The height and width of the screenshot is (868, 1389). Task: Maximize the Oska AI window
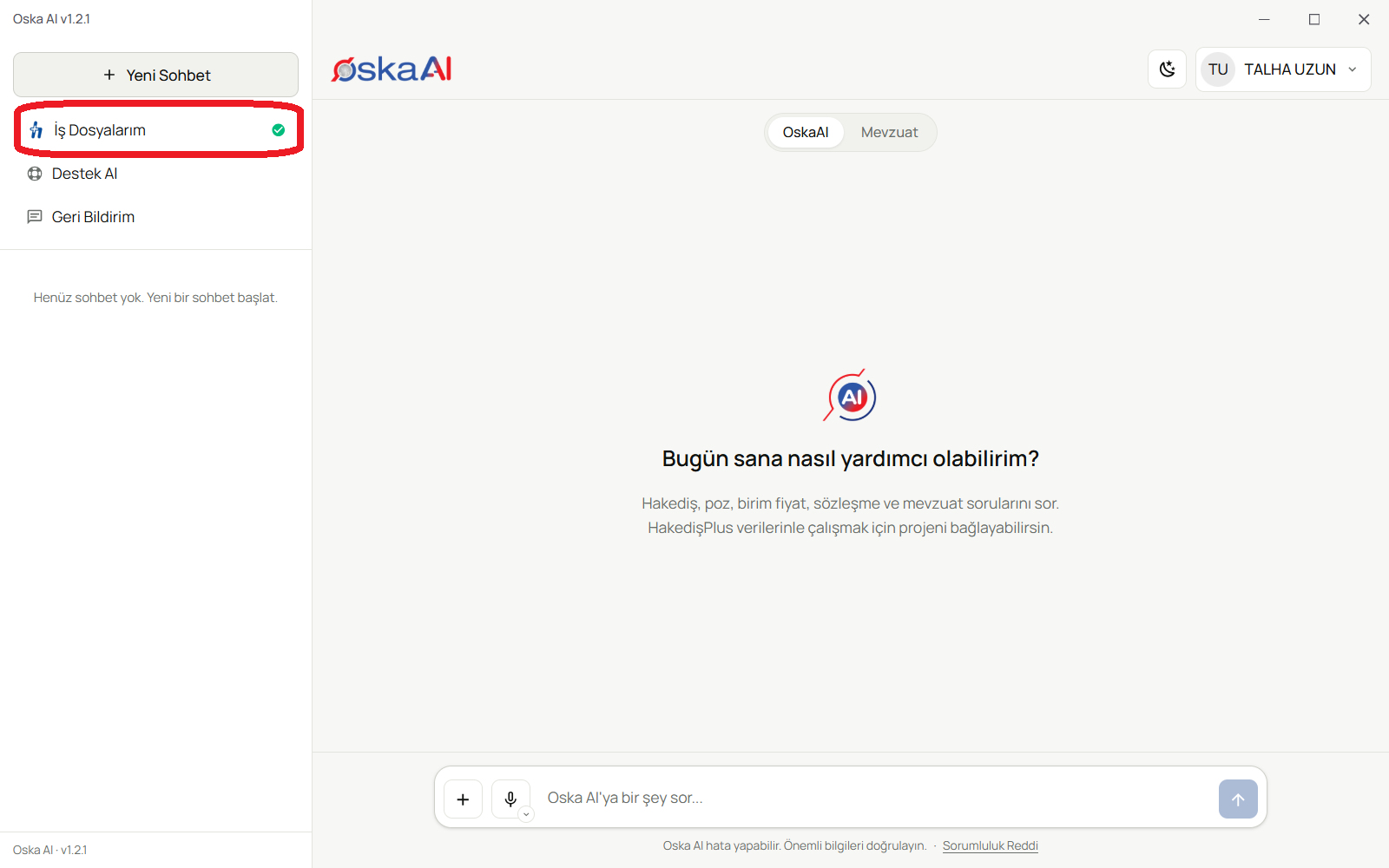pos(1314,19)
